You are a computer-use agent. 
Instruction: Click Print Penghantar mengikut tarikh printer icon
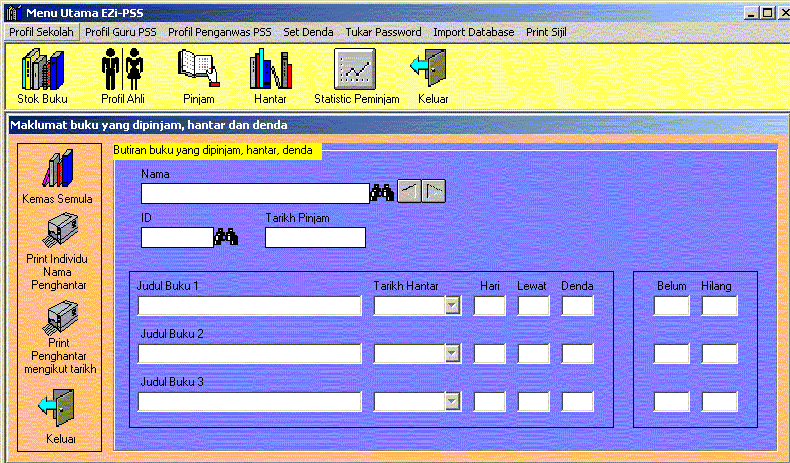pyautogui.click(x=57, y=318)
